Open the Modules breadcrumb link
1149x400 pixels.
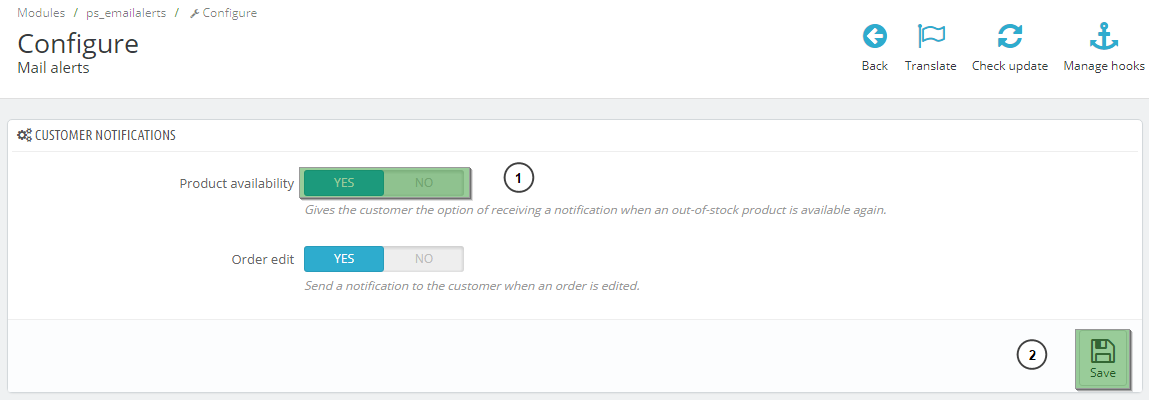pos(41,13)
